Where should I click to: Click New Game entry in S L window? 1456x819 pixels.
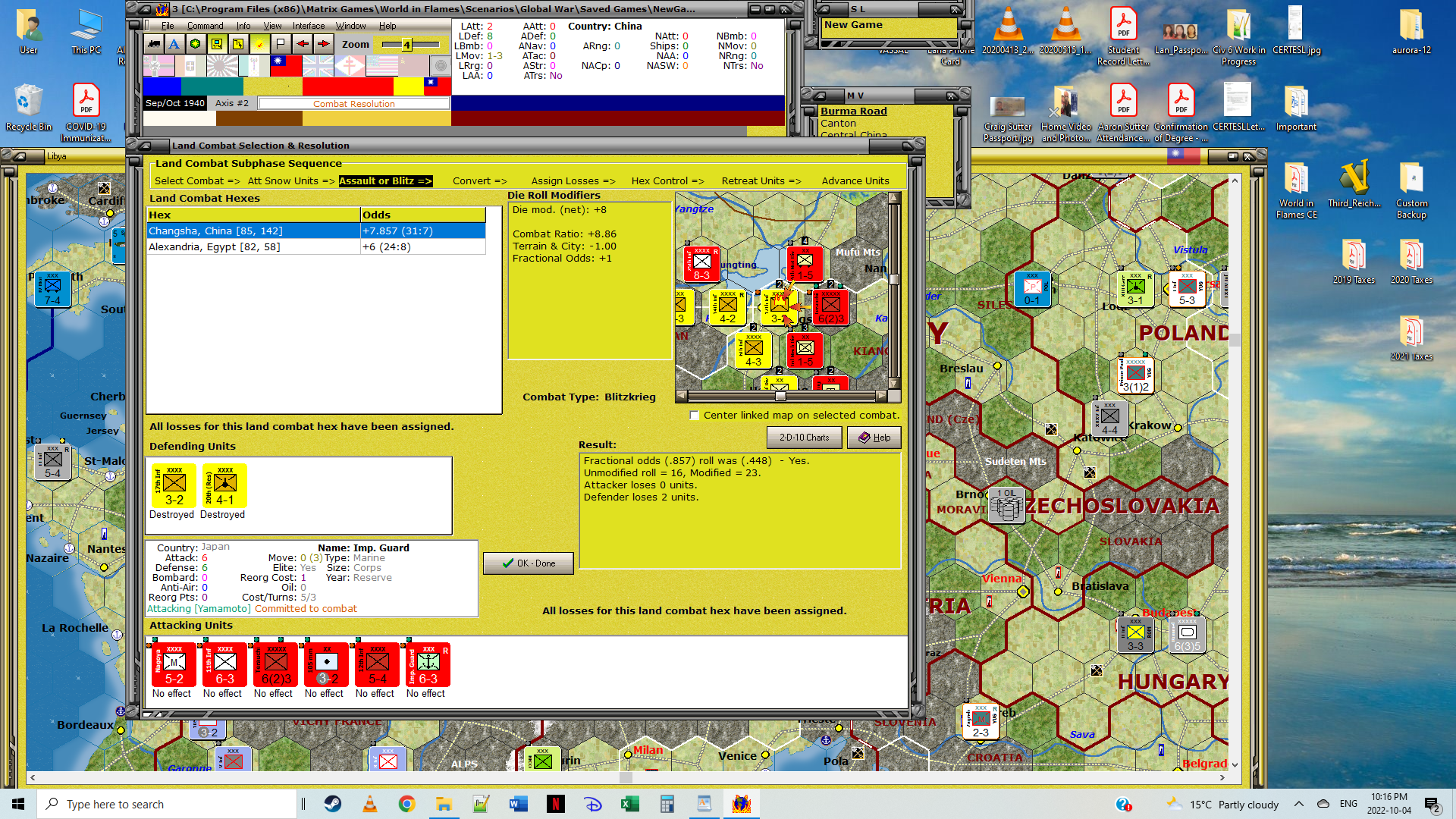pos(853,25)
